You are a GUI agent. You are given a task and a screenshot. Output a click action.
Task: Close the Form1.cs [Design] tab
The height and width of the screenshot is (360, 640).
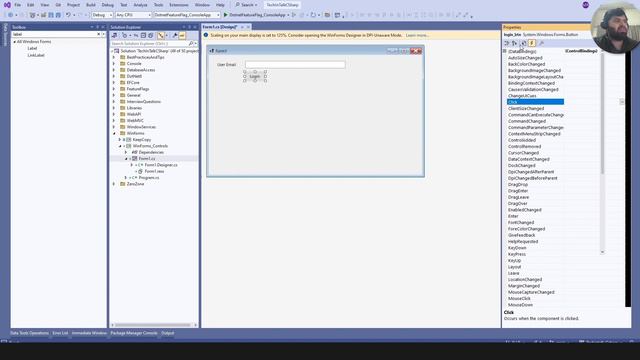tap(248, 27)
